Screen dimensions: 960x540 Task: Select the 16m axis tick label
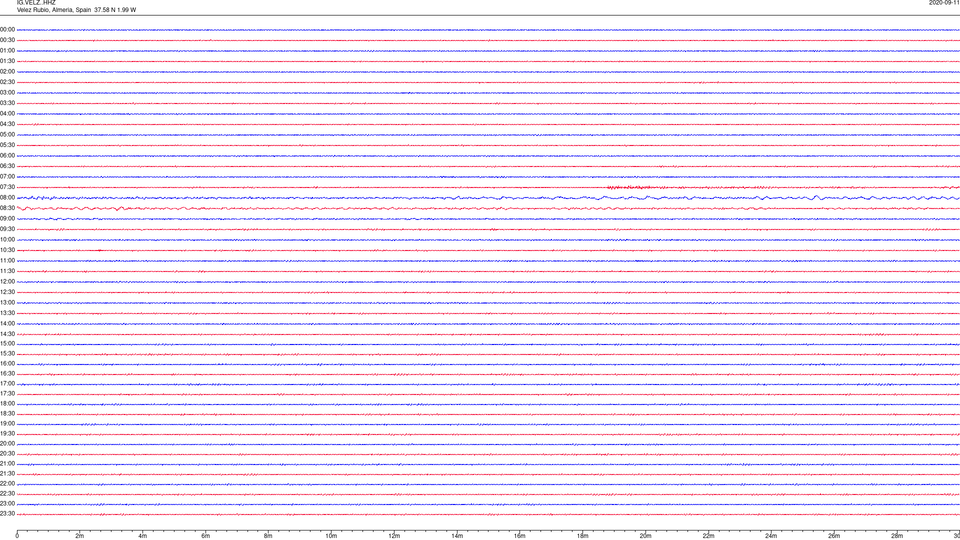tap(520, 536)
